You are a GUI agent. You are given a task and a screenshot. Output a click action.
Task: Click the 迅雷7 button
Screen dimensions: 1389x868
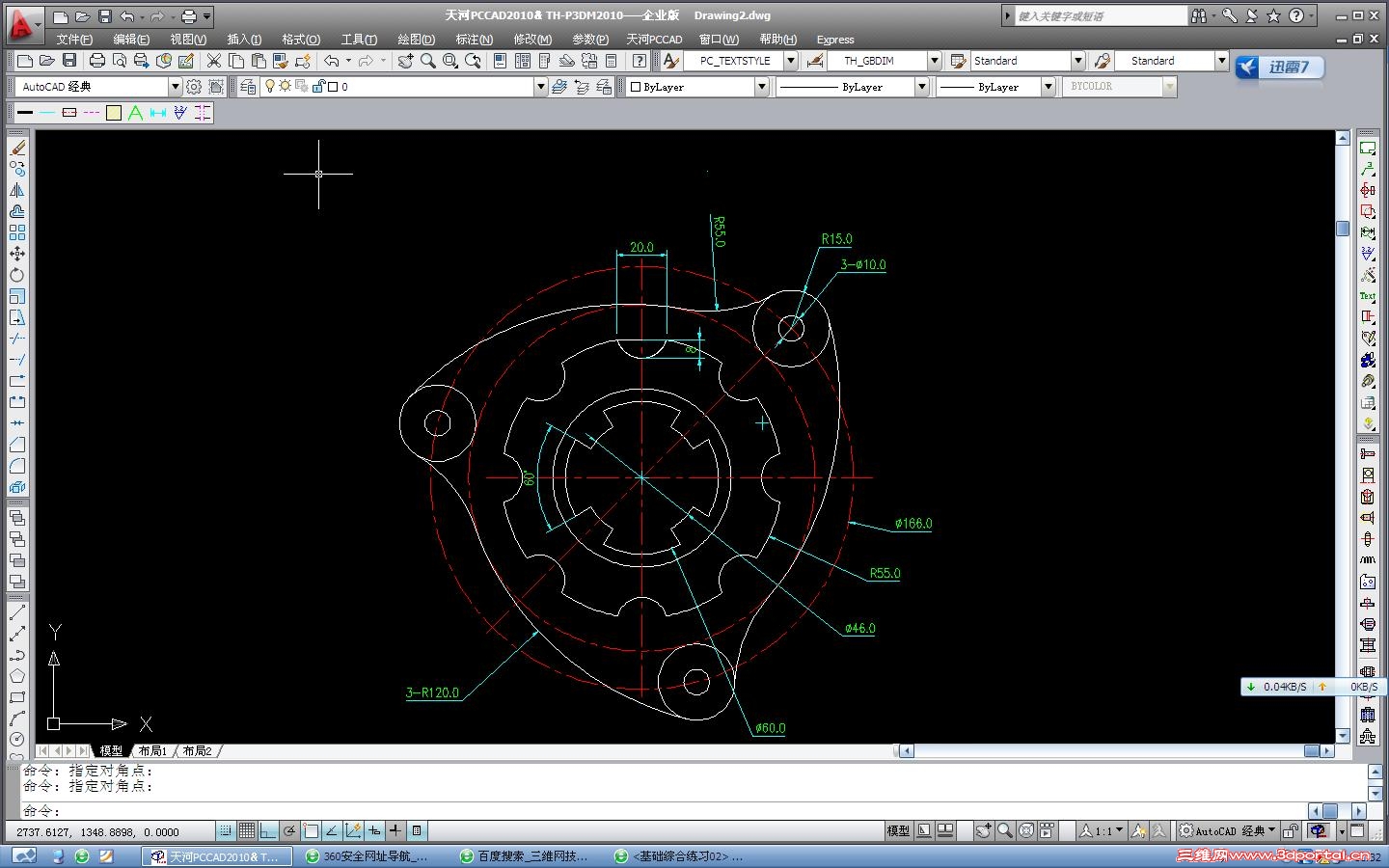tap(1279, 68)
